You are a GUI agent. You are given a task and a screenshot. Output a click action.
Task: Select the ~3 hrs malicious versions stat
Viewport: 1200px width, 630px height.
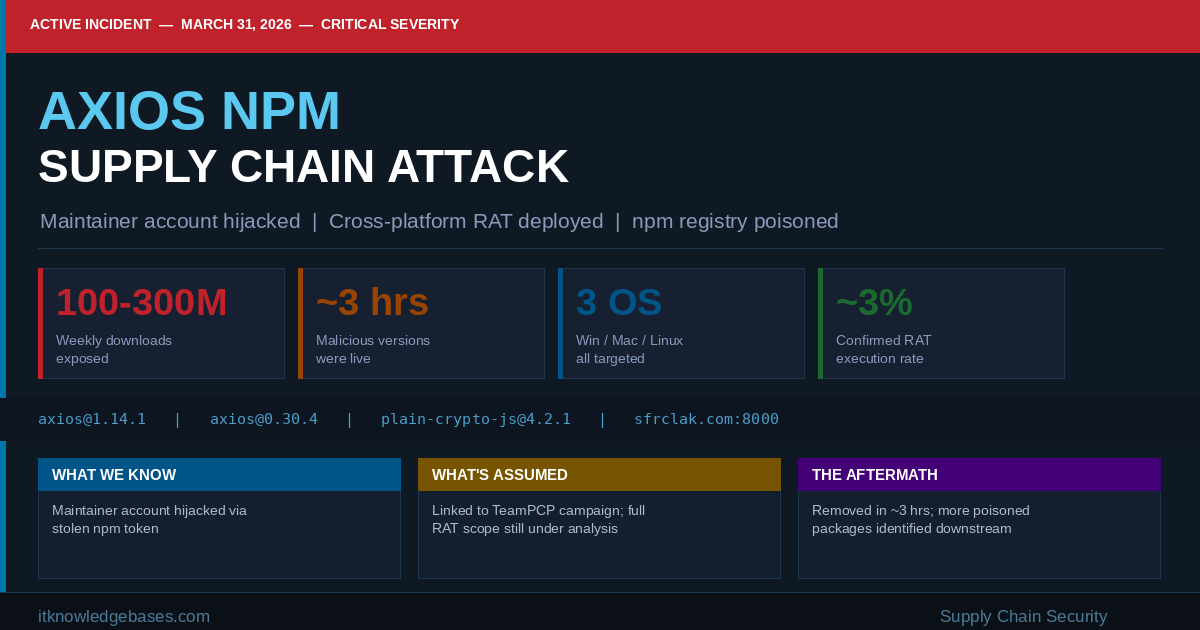point(421,323)
